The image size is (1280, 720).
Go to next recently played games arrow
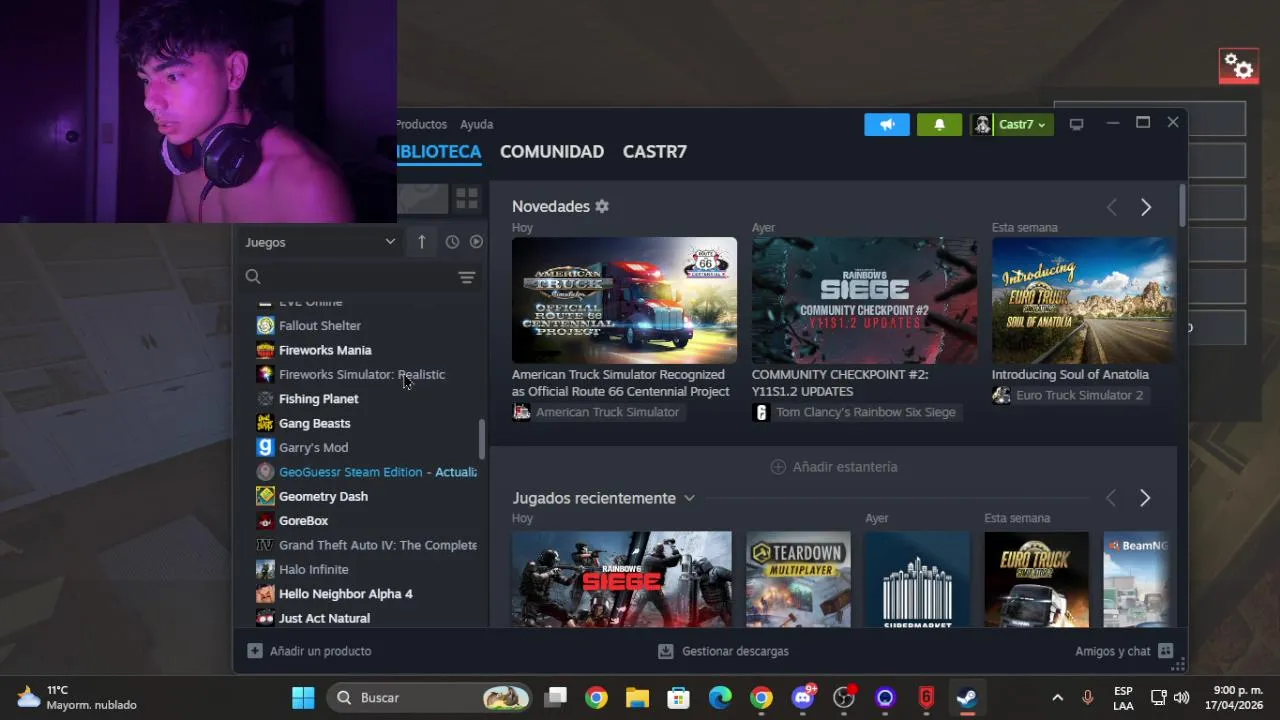pos(1146,498)
